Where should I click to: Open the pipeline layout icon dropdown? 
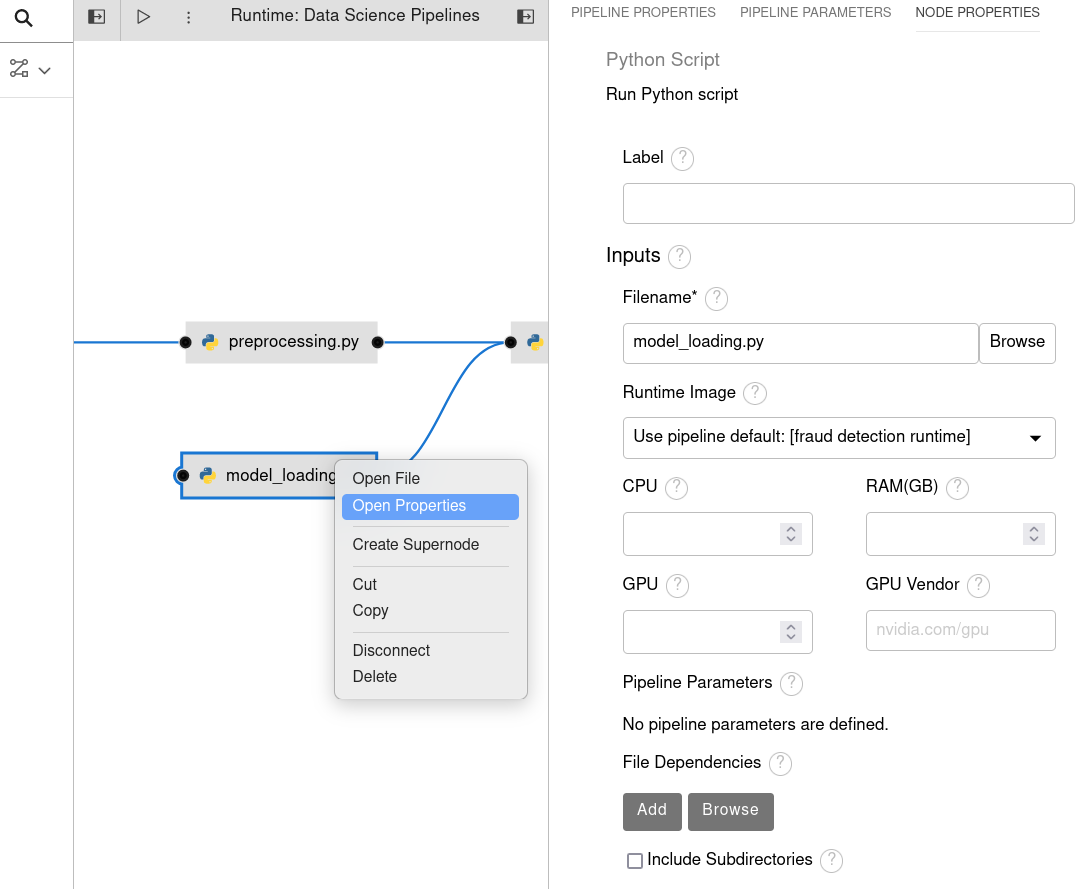point(30,69)
